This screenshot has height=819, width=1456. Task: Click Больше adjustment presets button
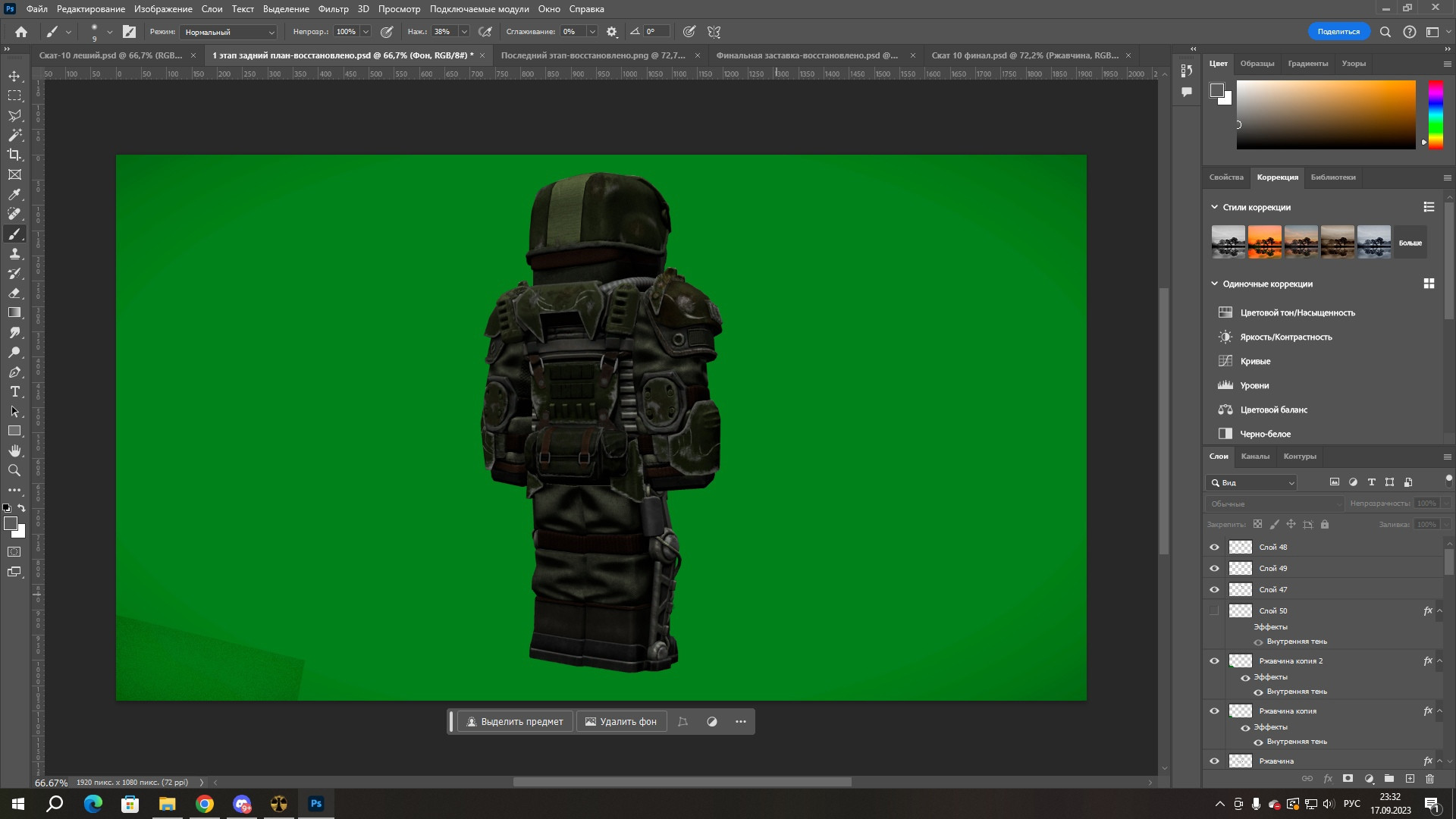click(1410, 243)
